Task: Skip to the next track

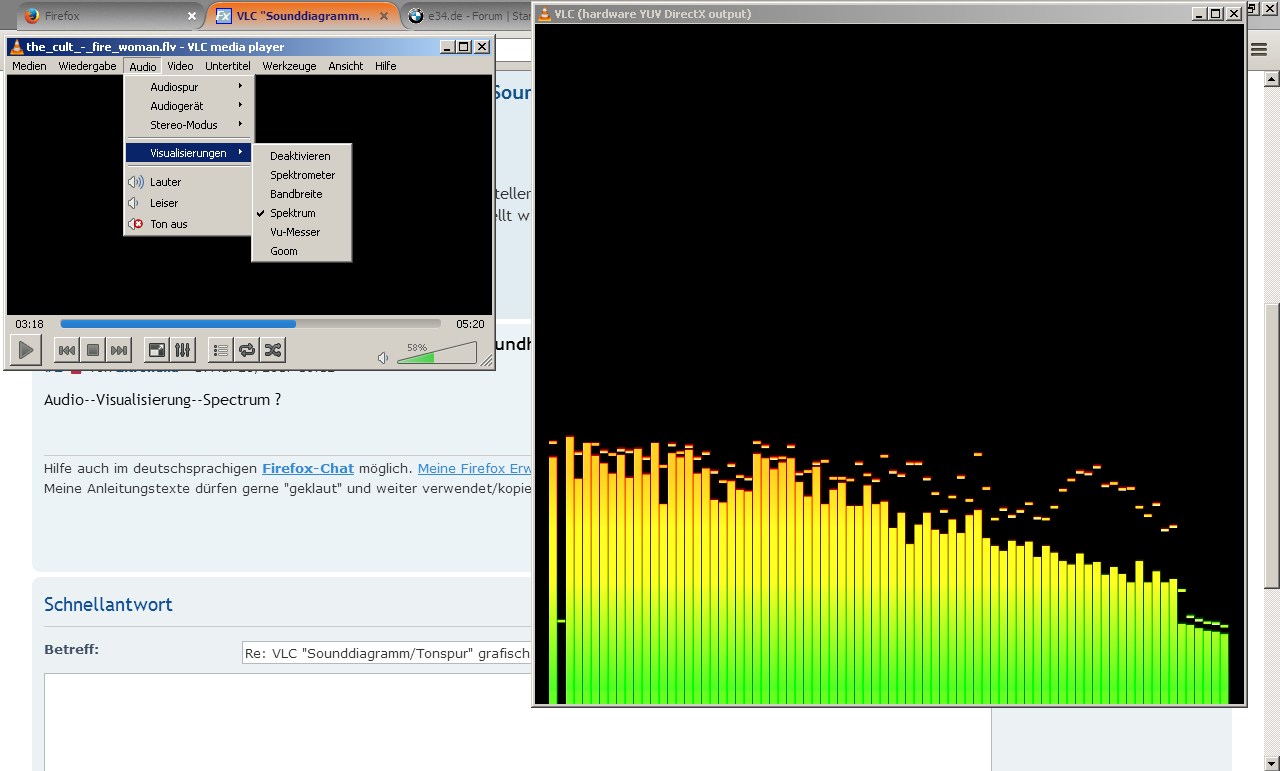Action: click(x=119, y=350)
